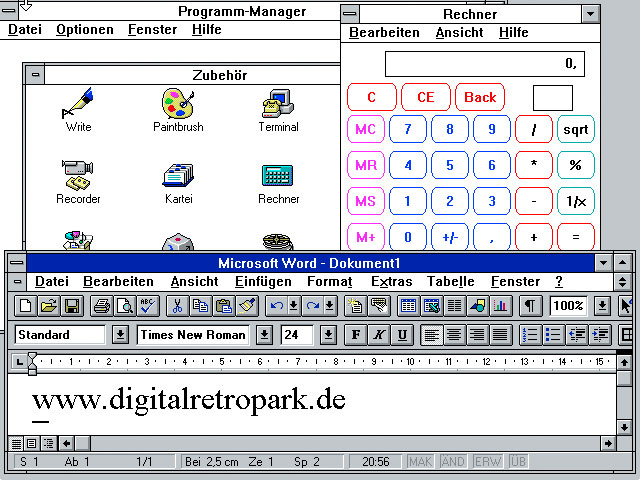Align the text left
This screenshot has height=480, width=640.
tap(432, 335)
